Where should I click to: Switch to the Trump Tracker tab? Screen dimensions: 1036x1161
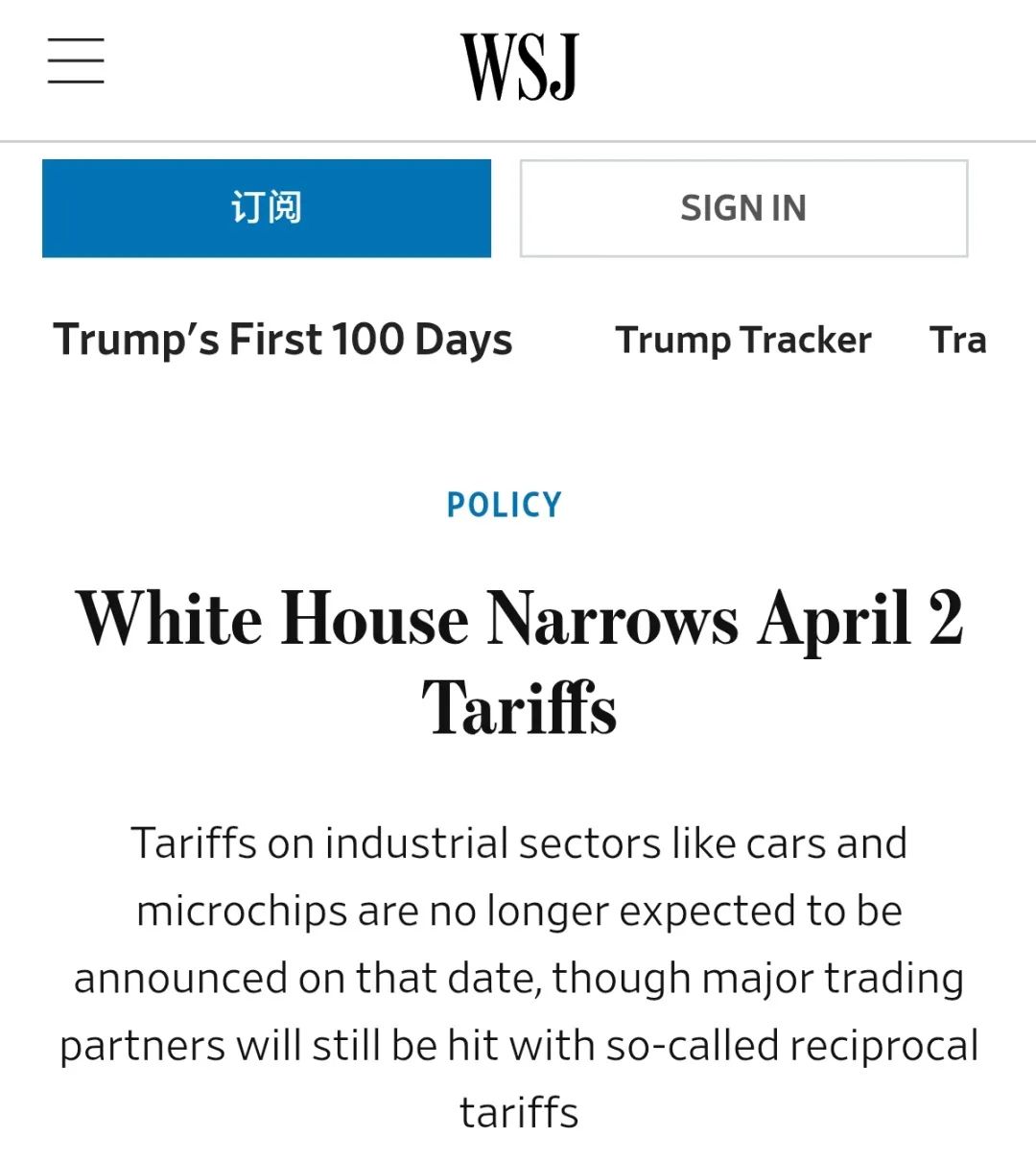743,340
